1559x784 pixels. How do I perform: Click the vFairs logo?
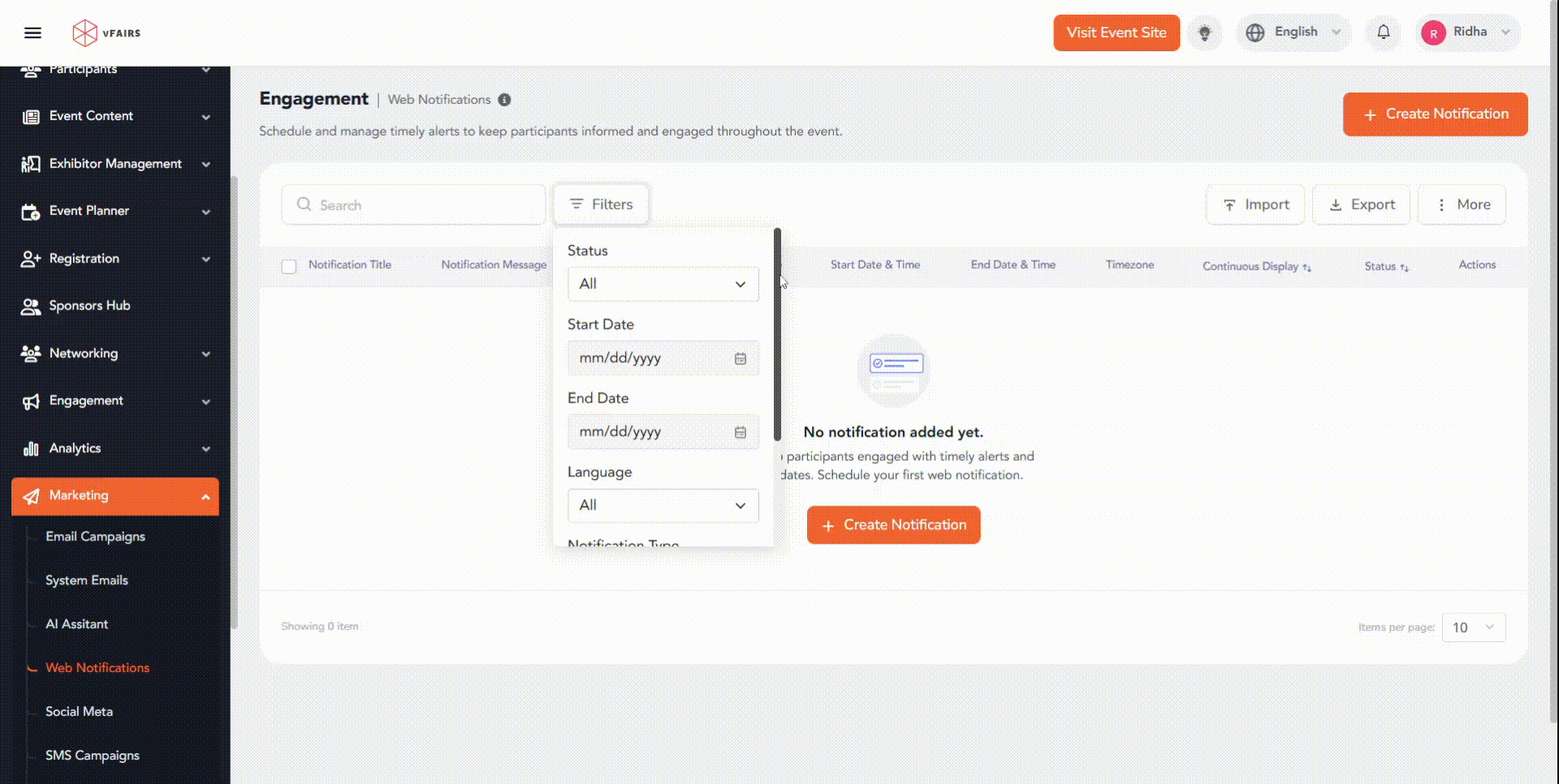pyautogui.click(x=106, y=33)
